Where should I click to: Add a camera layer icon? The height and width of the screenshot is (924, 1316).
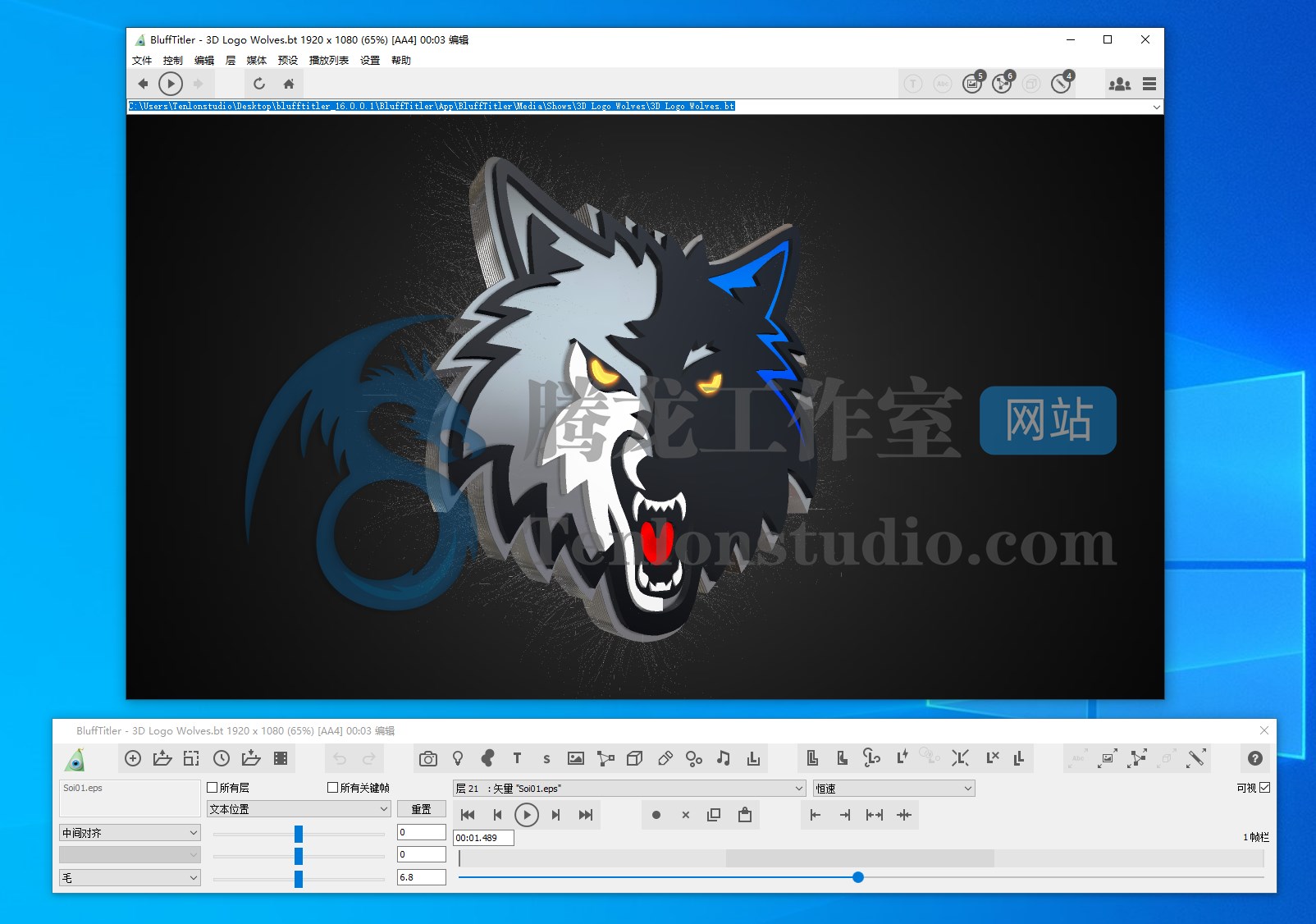[x=428, y=758]
